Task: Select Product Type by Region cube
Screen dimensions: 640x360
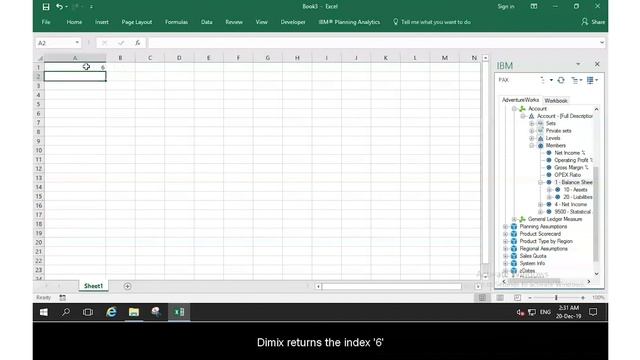Action: click(x=546, y=241)
